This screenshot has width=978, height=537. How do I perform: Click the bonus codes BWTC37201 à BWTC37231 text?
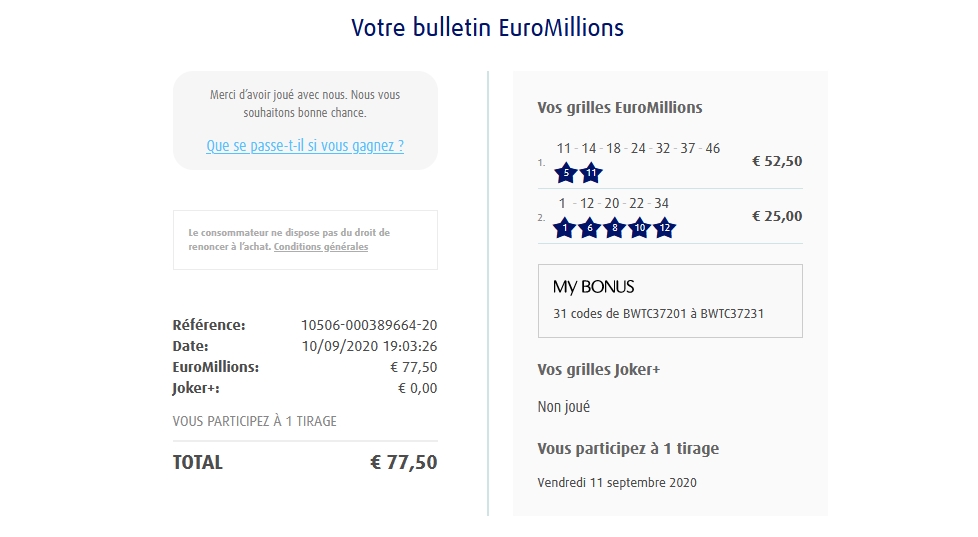658,313
